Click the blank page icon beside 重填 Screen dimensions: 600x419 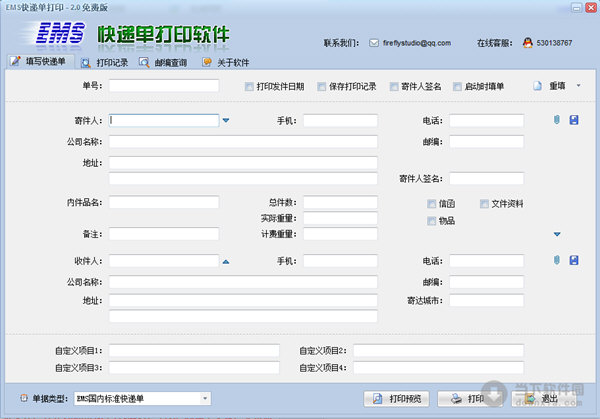tap(538, 86)
